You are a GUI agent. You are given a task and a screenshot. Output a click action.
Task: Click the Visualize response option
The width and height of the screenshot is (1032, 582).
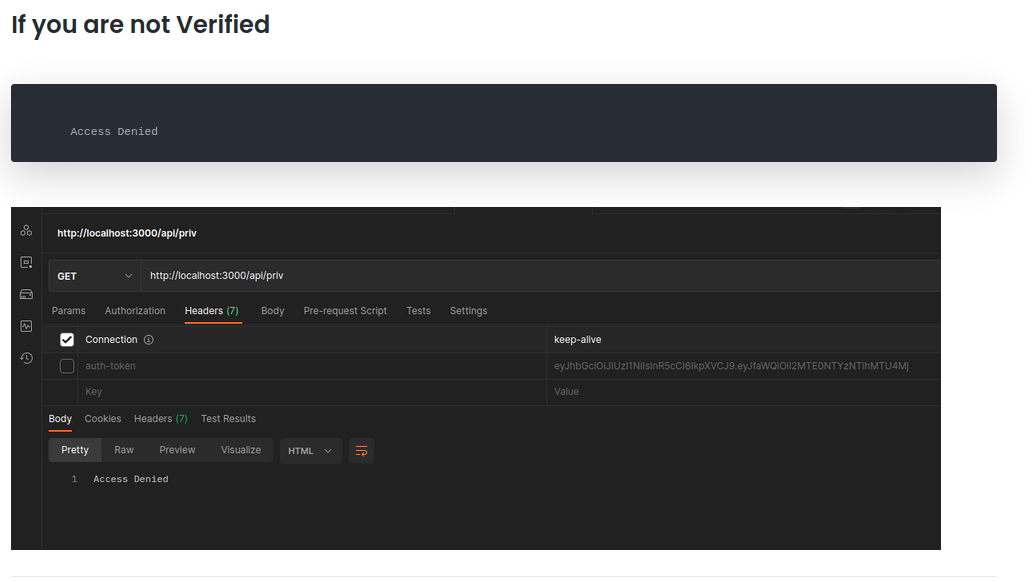pyautogui.click(x=241, y=450)
